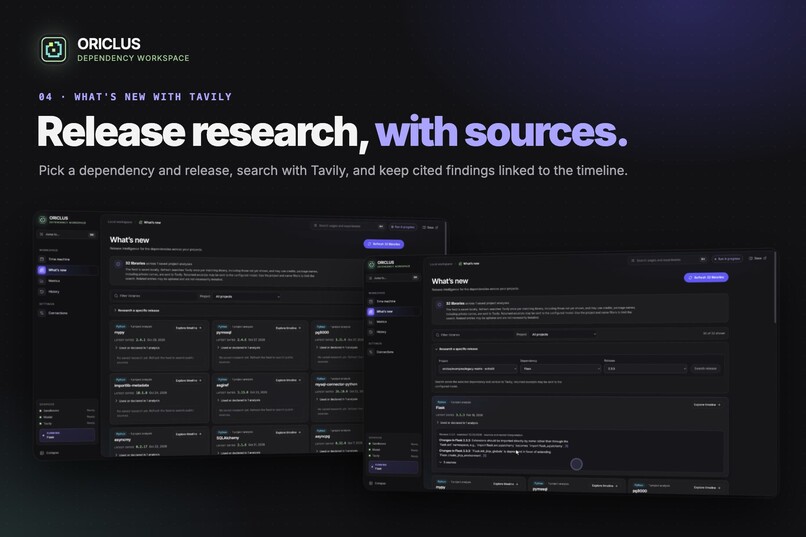
Task: Click Refresh 32 libraries button in front window
Action: tap(706, 277)
